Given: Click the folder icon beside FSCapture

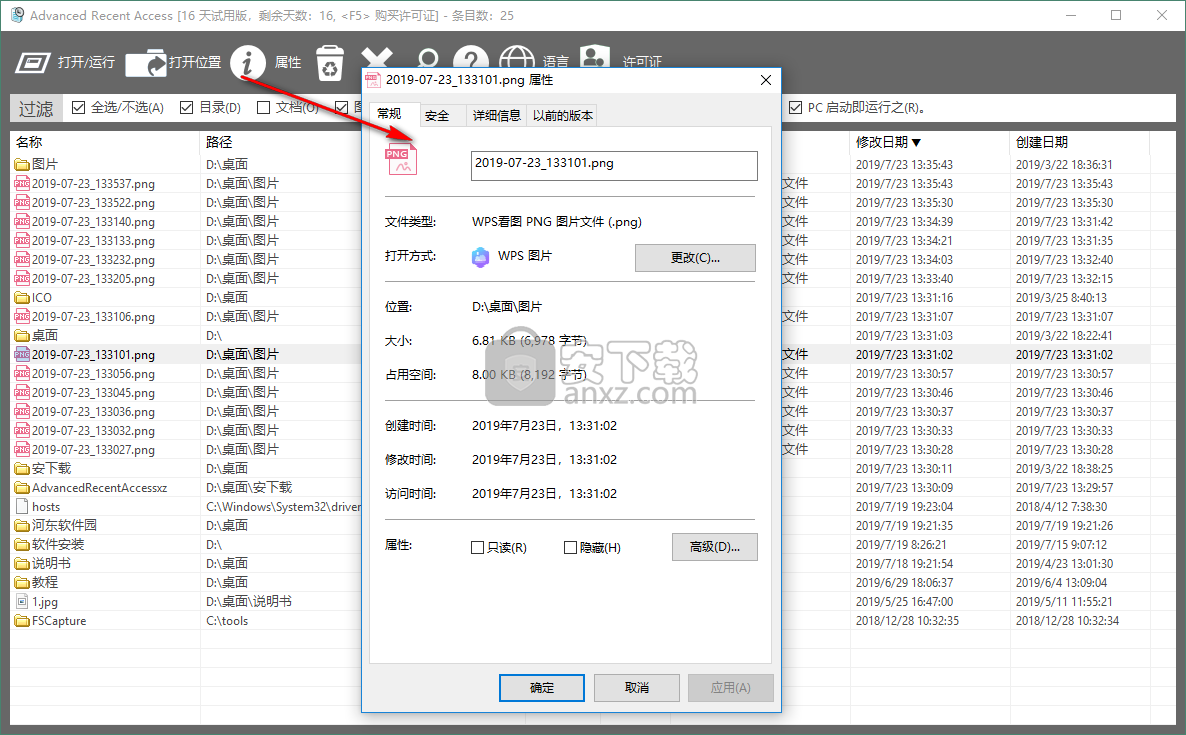Looking at the screenshot, I should tap(22, 621).
